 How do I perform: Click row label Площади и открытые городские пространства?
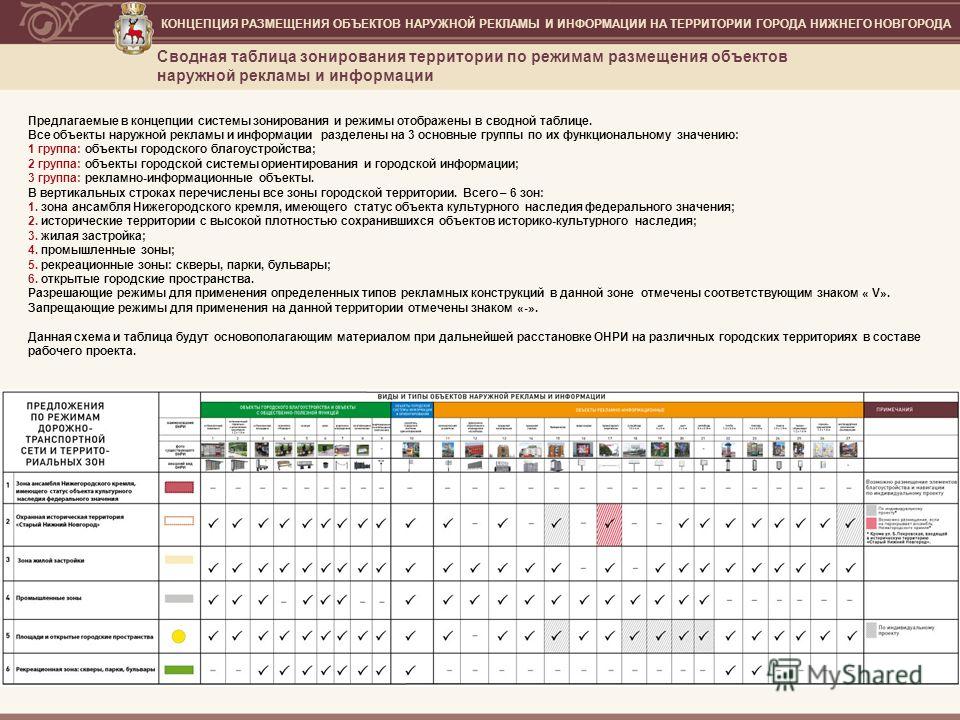tap(84, 637)
